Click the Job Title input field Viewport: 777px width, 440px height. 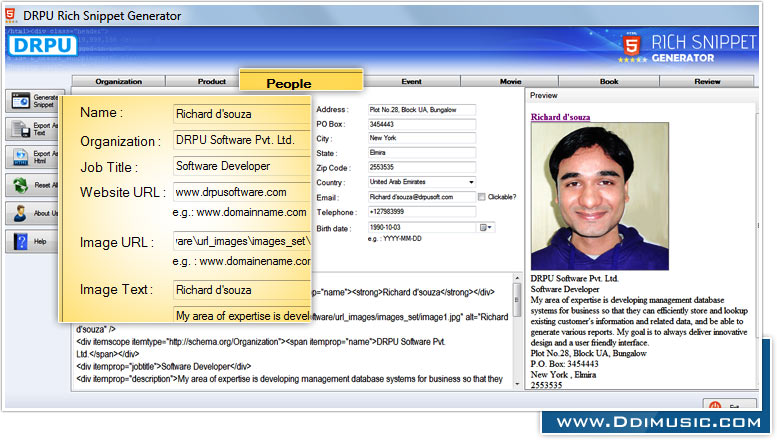(242, 166)
